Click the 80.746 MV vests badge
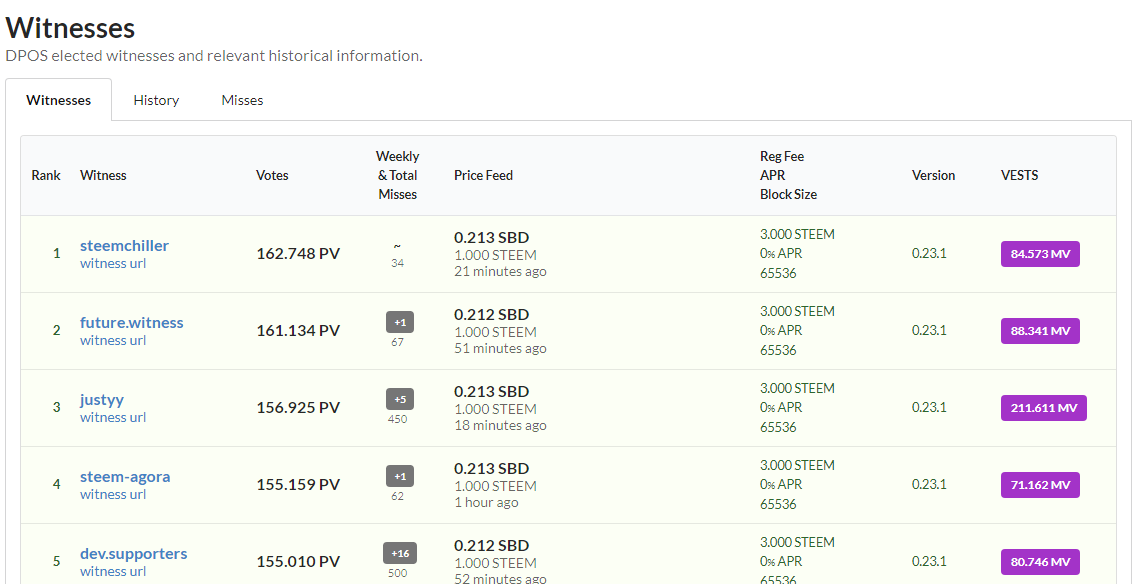1137x584 pixels. point(1040,562)
